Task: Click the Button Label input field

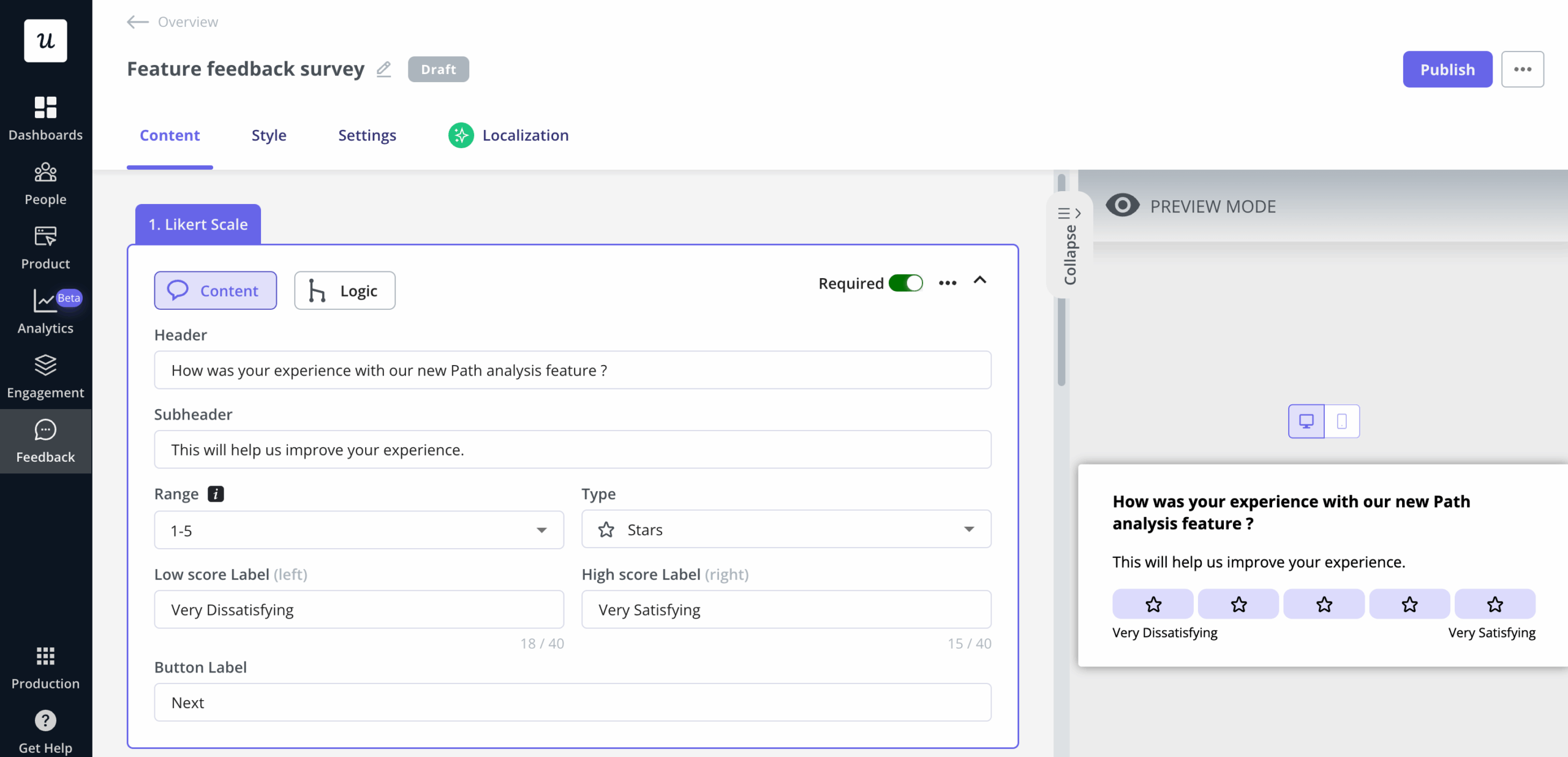Action: (x=571, y=702)
